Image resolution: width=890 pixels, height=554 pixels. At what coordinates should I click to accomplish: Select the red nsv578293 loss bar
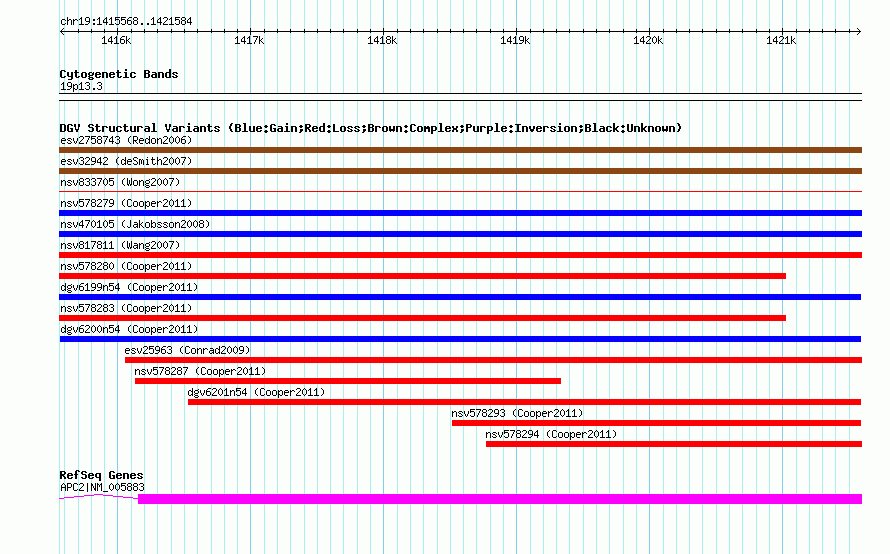656,423
